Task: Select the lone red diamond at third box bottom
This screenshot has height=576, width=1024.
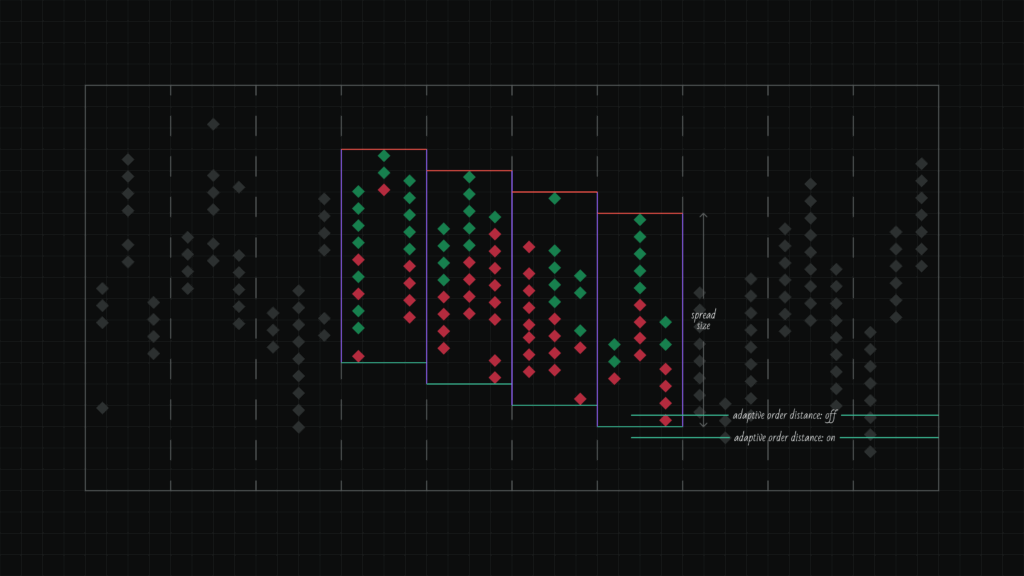Action: pos(580,398)
